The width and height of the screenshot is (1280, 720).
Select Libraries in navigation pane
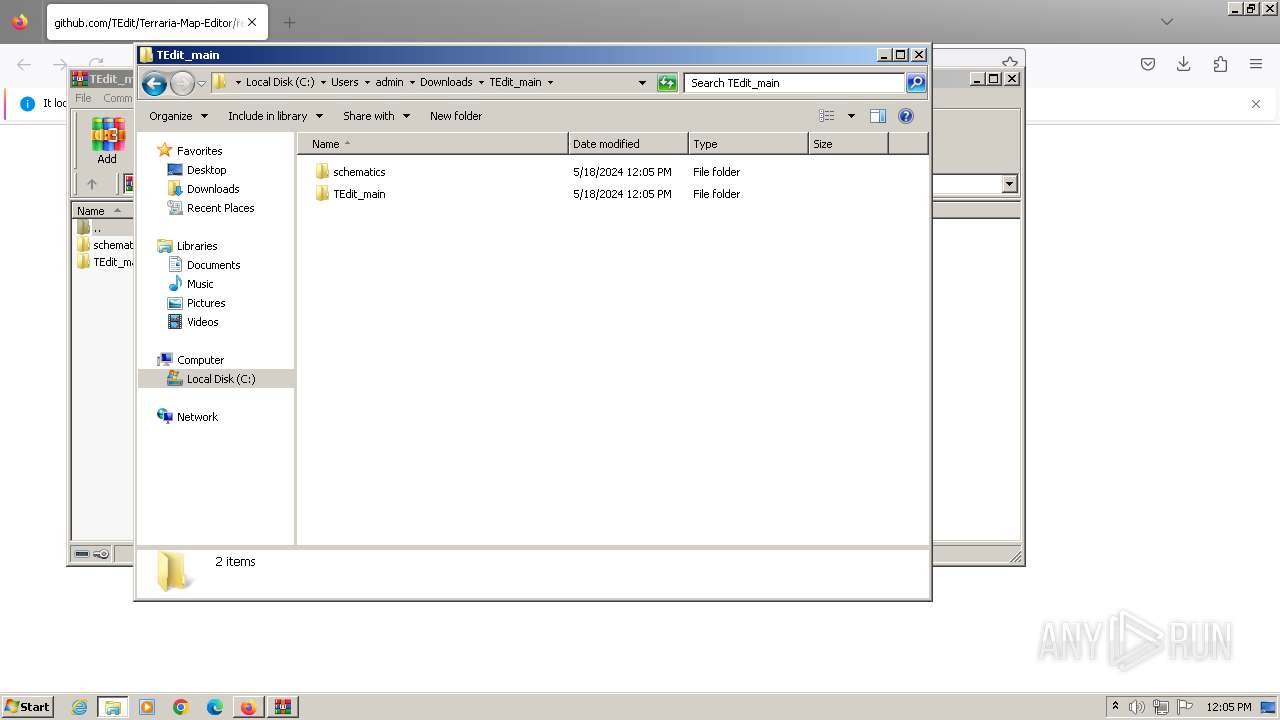[x=197, y=246]
